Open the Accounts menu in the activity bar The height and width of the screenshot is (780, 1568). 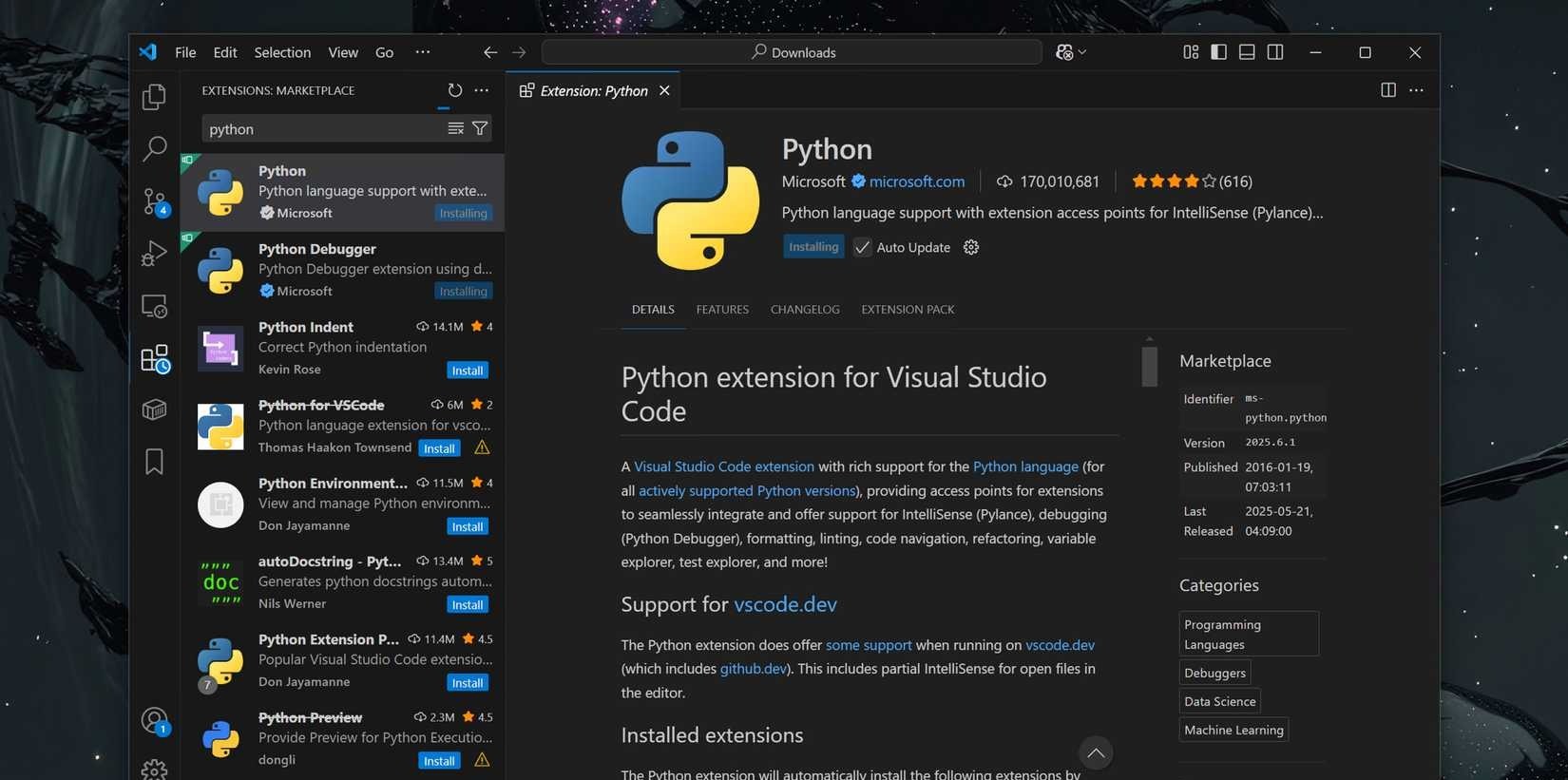point(154,721)
